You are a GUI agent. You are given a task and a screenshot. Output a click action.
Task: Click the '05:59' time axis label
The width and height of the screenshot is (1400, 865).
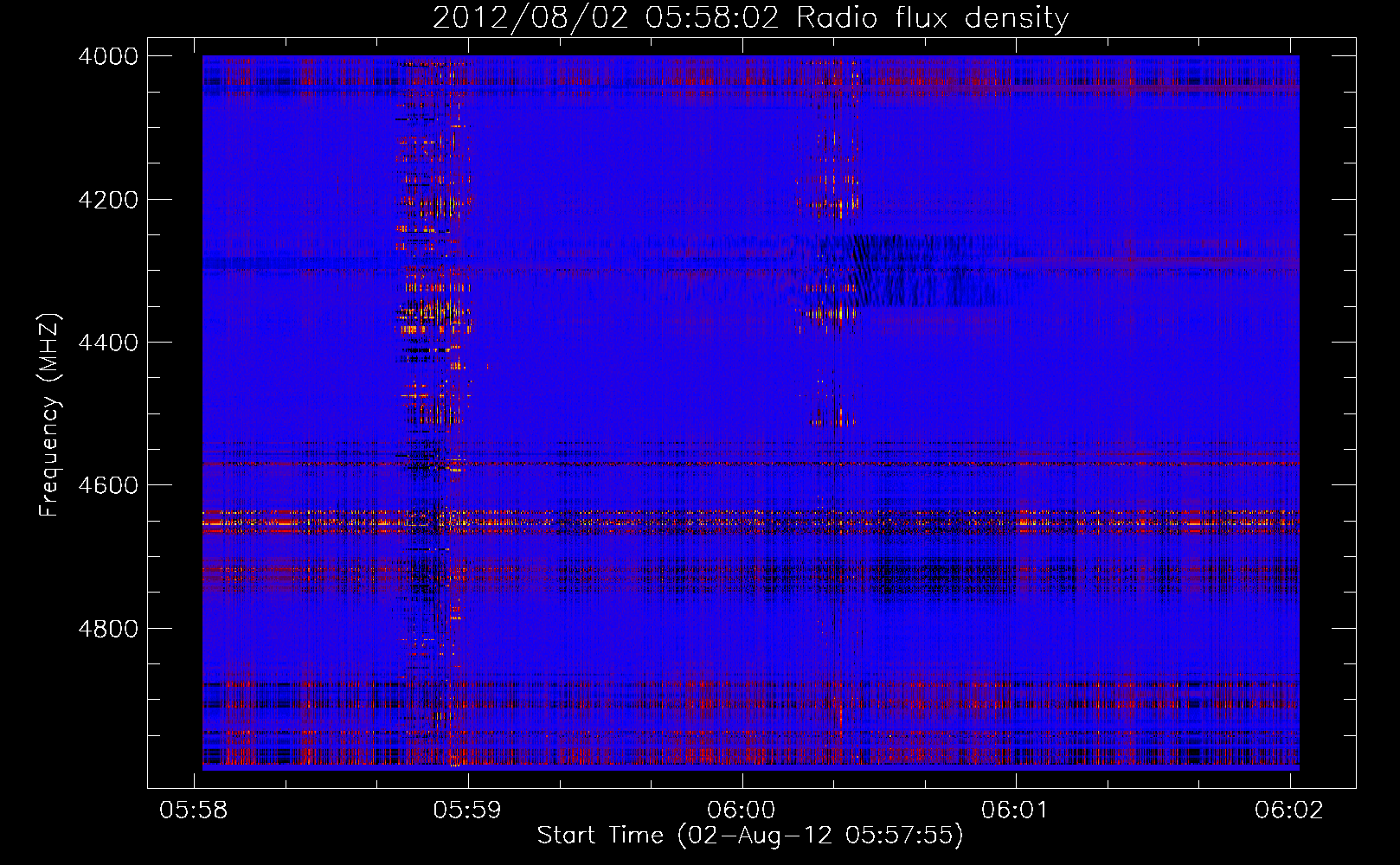(x=467, y=810)
